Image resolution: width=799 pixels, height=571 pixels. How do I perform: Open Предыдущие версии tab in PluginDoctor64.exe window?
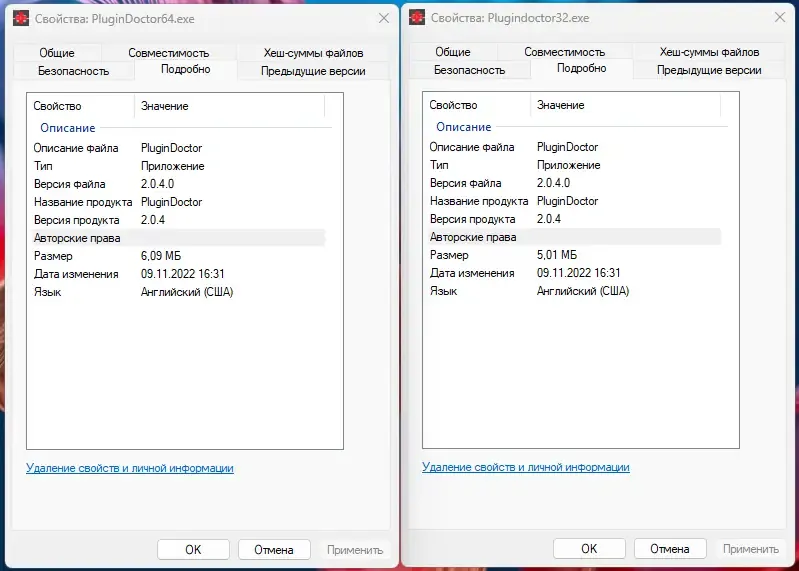pos(313,71)
